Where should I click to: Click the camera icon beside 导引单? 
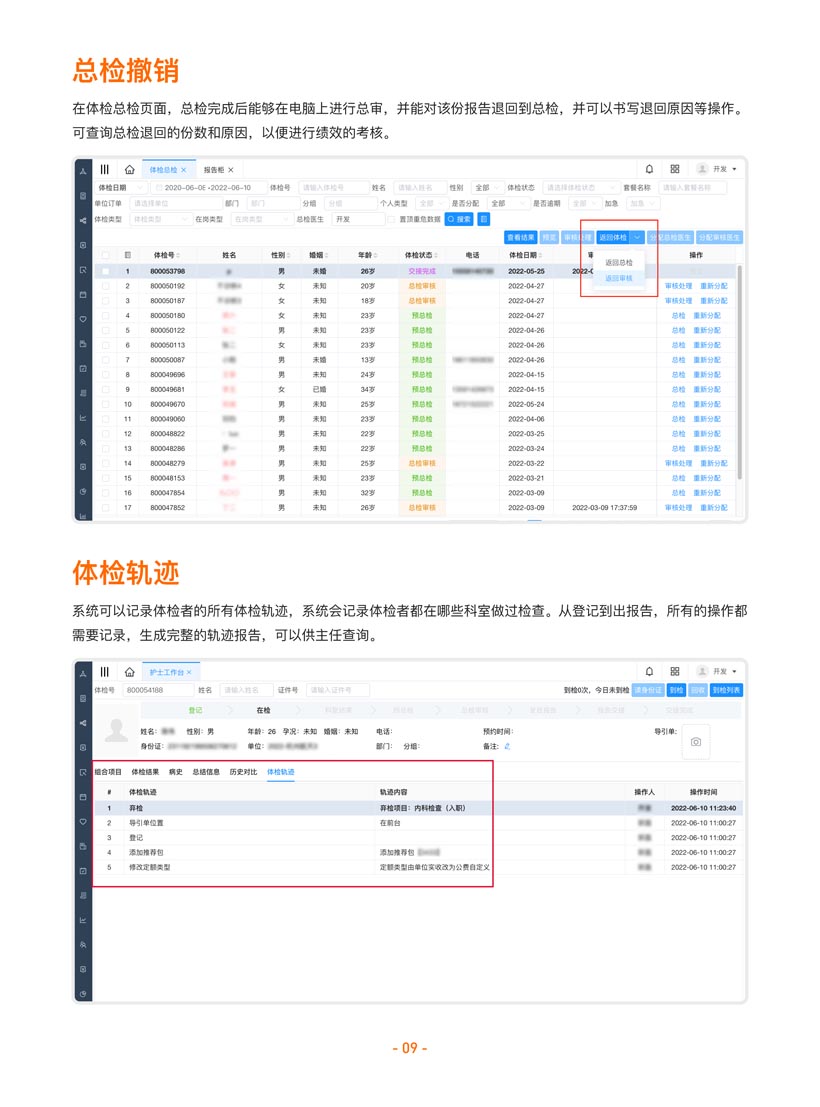click(x=695, y=741)
